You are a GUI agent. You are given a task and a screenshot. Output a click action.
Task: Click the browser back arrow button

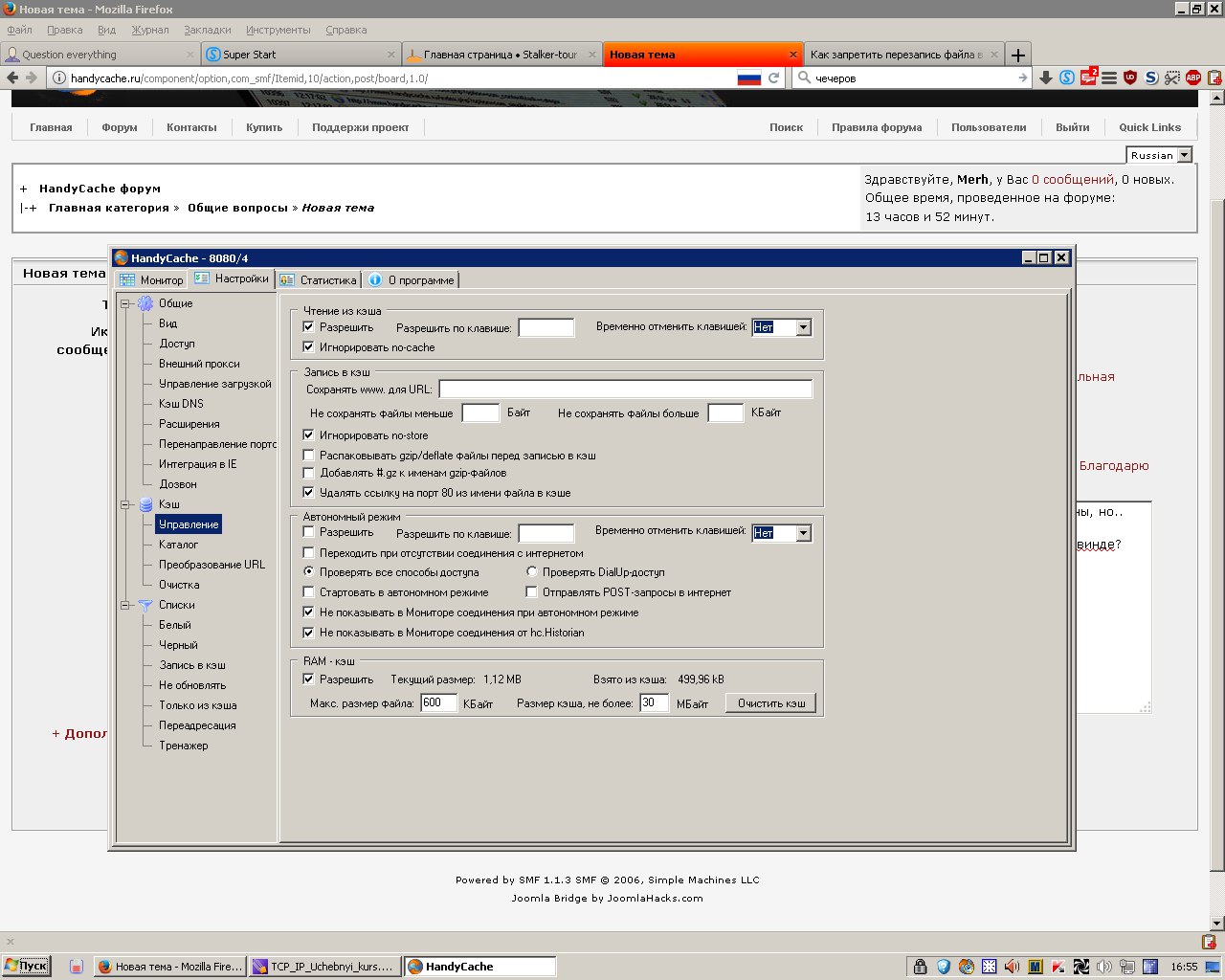coord(12,78)
